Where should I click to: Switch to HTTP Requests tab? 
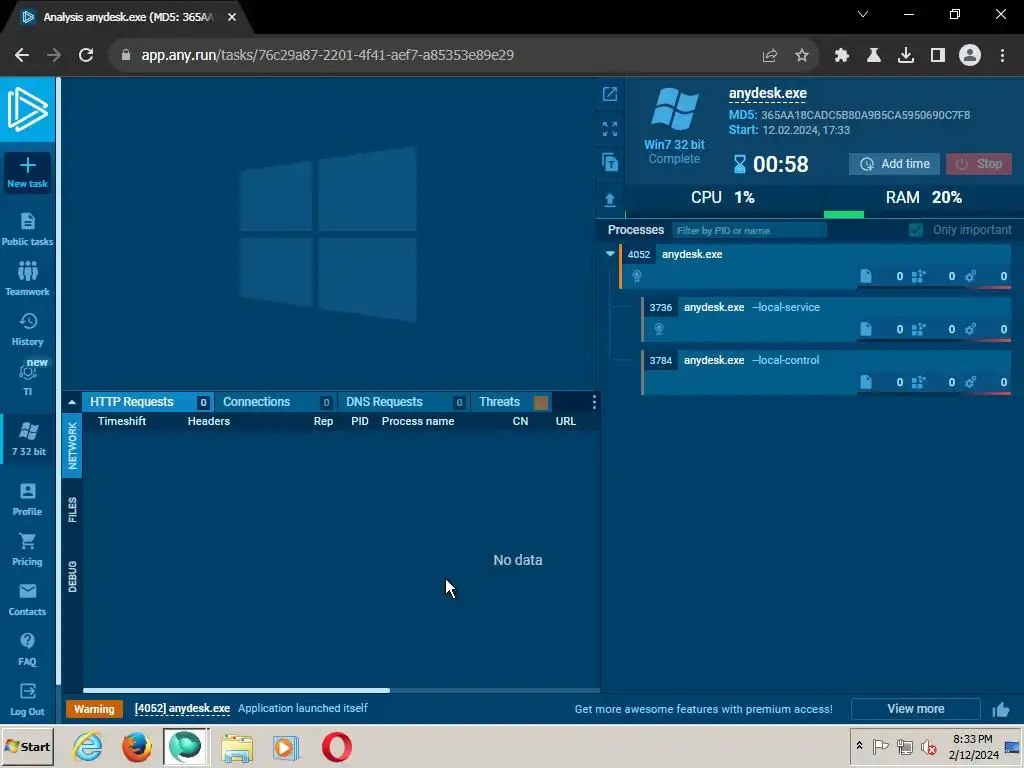[148, 402]
